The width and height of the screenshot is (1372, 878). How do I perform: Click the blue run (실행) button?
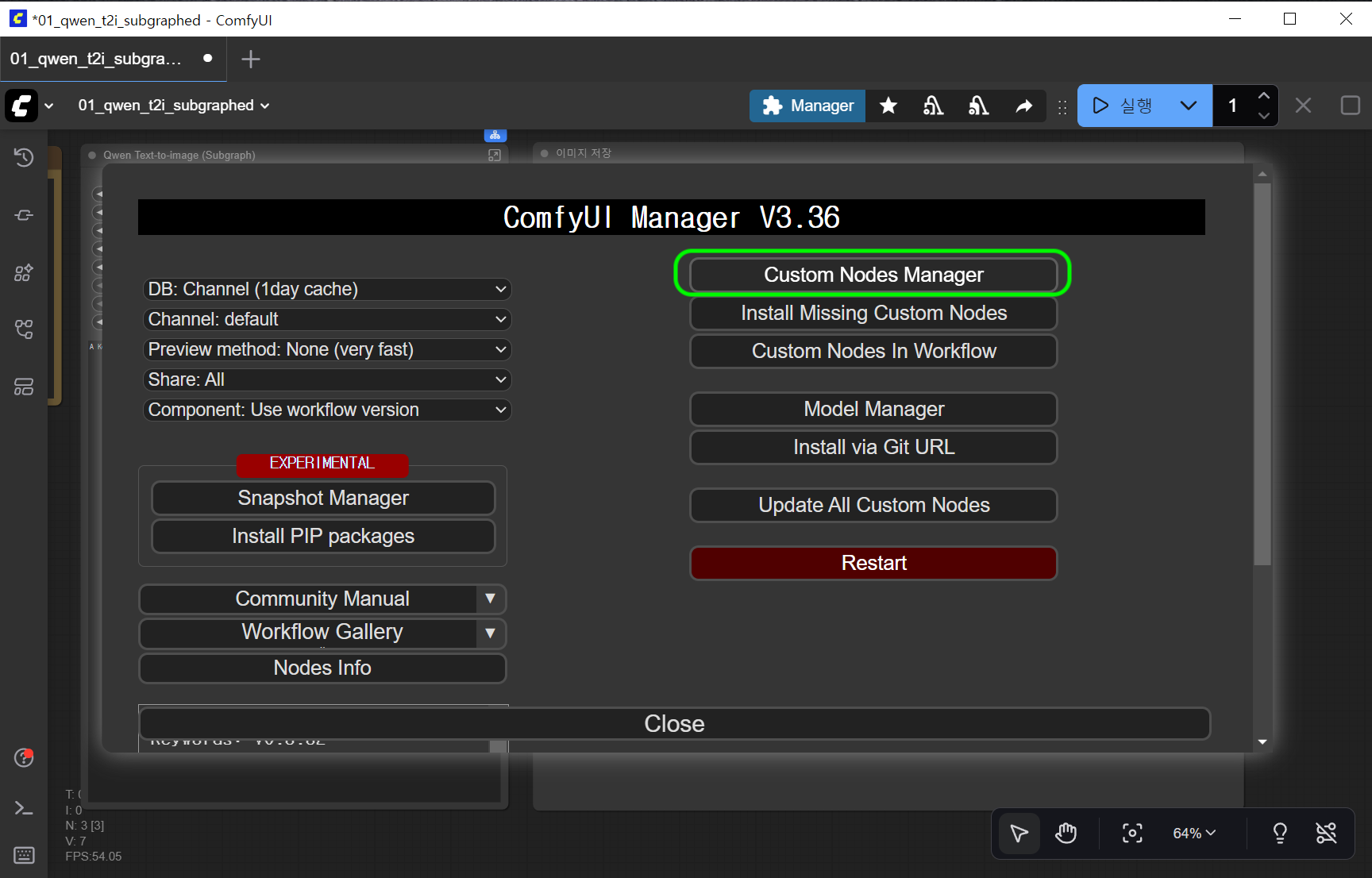[x=1124, y=106]
